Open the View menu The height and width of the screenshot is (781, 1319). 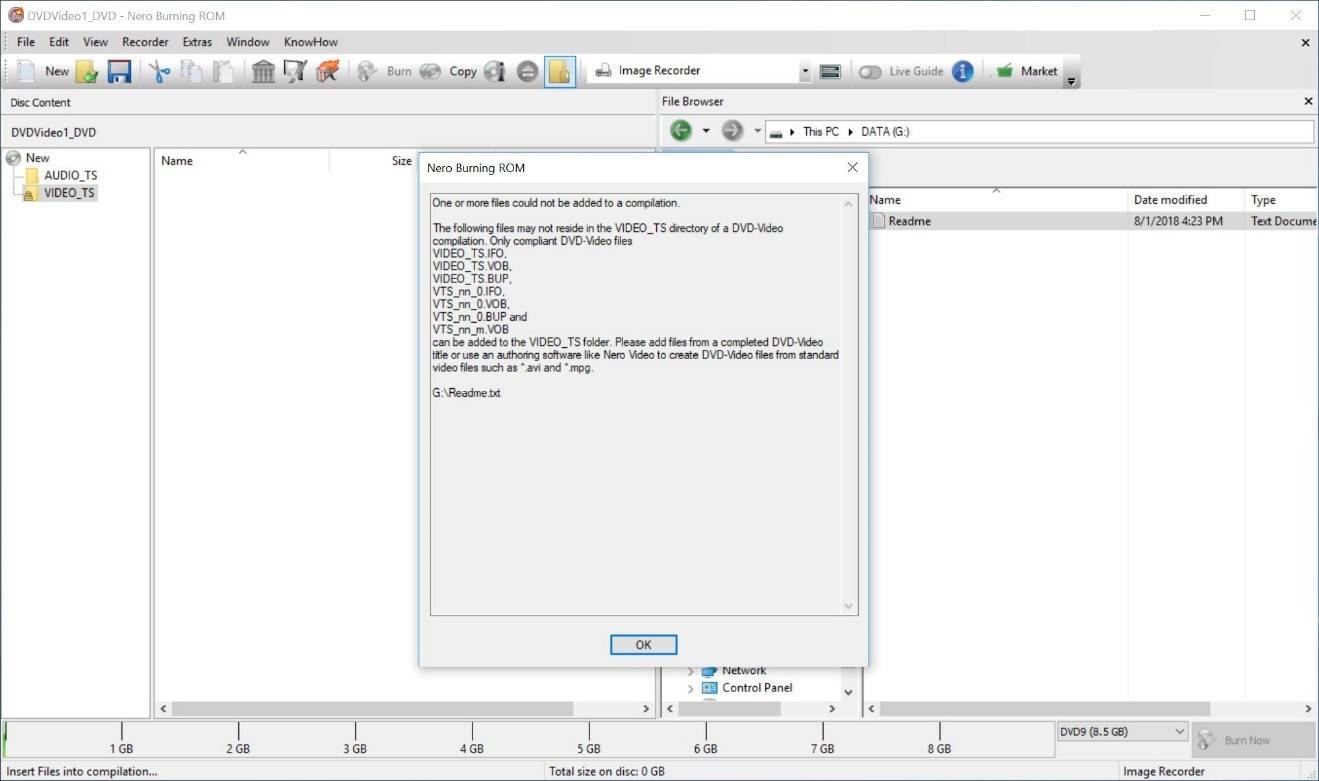(95, 42)
